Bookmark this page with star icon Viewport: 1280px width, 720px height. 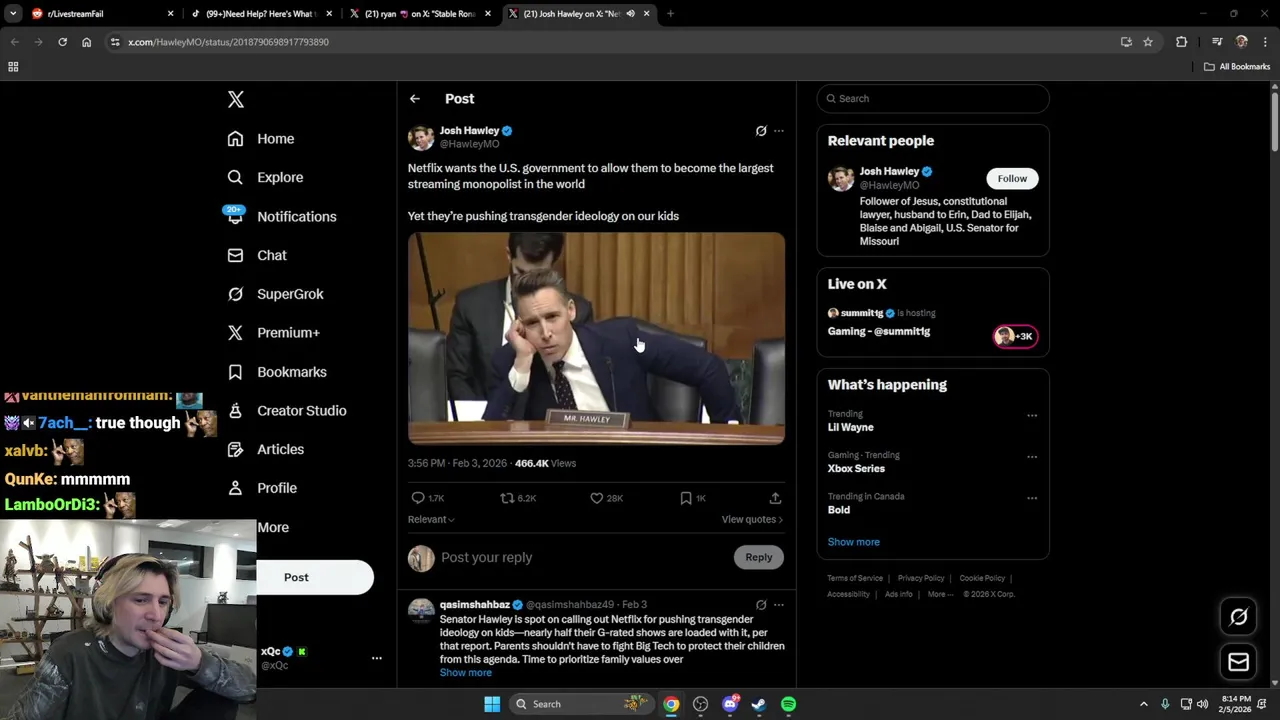1148,42
